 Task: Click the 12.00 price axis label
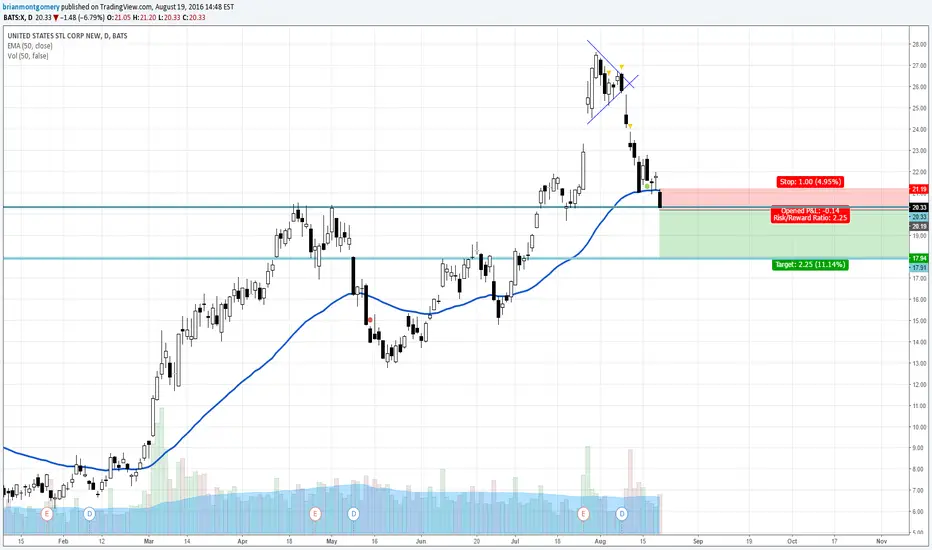click(x=919, y=385)
